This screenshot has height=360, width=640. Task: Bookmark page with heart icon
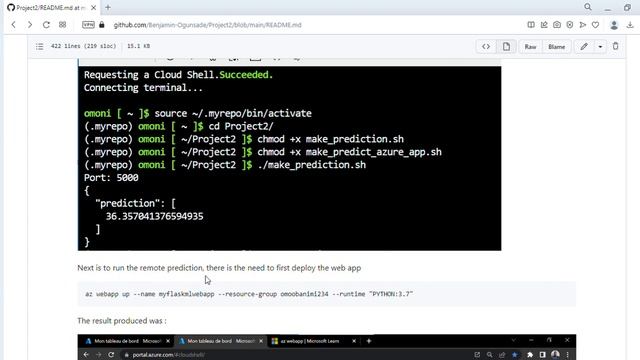click(596, 25)
